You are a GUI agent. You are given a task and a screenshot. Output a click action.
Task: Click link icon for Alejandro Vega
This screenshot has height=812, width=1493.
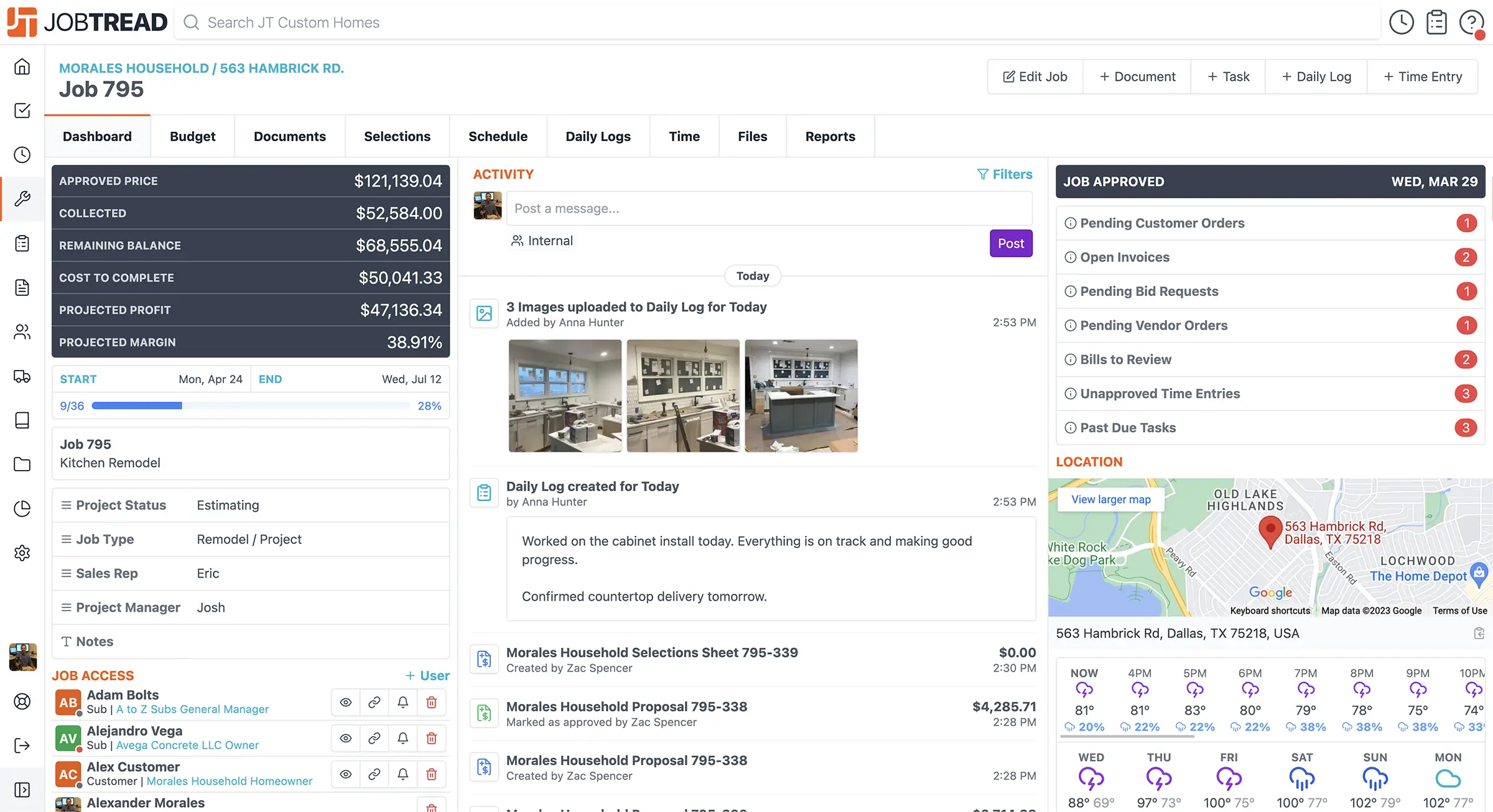(374, 739)
